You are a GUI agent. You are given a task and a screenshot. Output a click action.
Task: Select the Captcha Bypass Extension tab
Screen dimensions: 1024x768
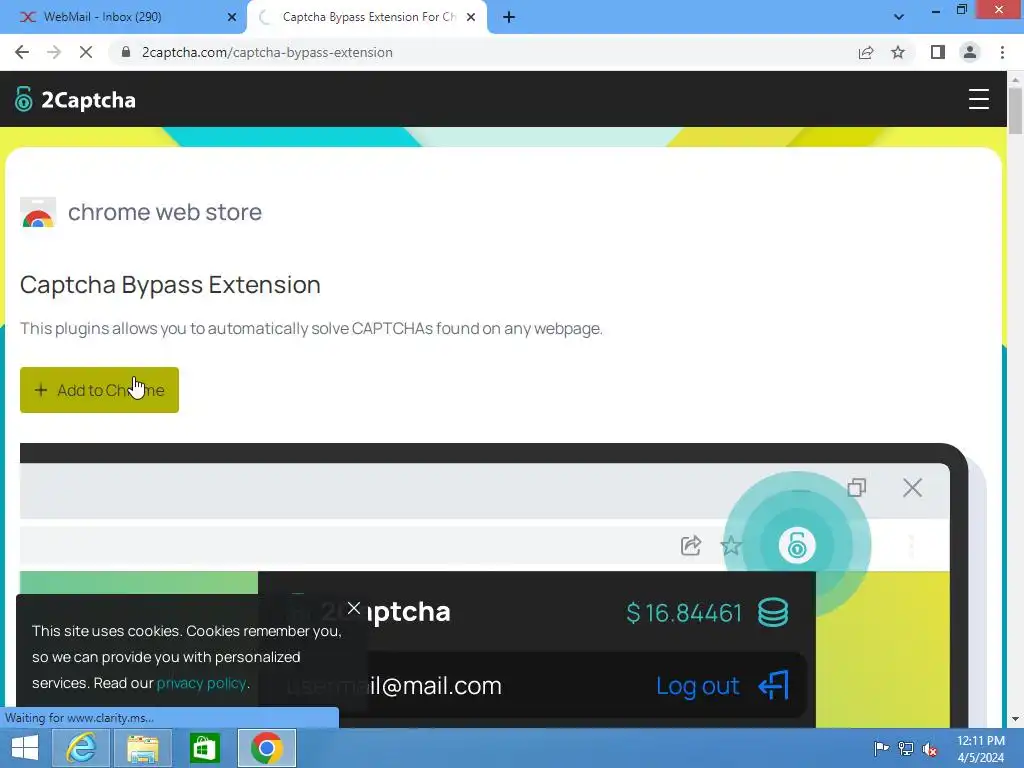(369, 17)
